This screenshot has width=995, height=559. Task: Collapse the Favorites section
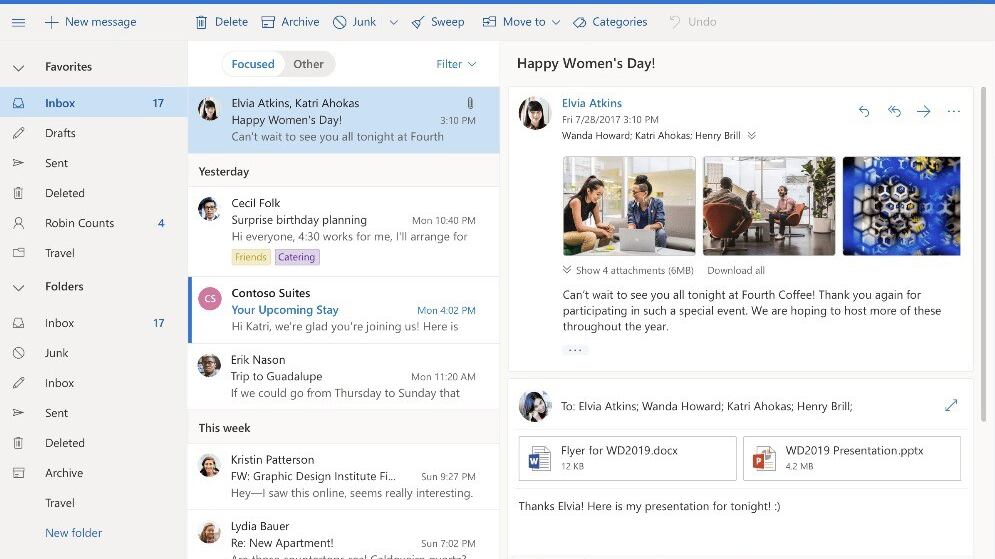click(x=18, y=67)
